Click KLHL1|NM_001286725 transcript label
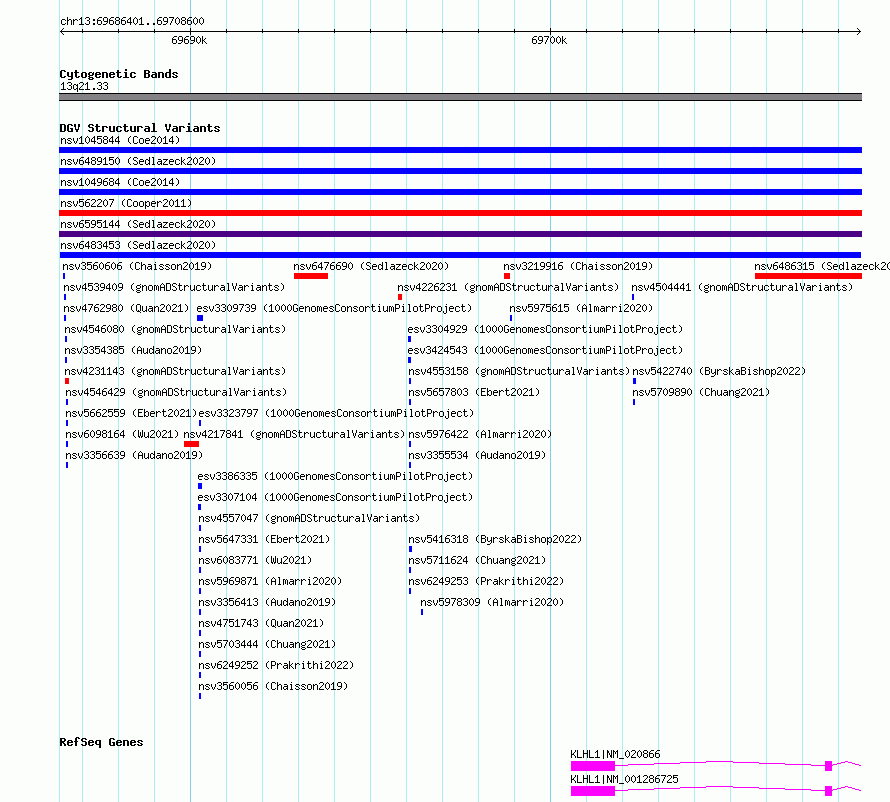 [x=624, y=779]
